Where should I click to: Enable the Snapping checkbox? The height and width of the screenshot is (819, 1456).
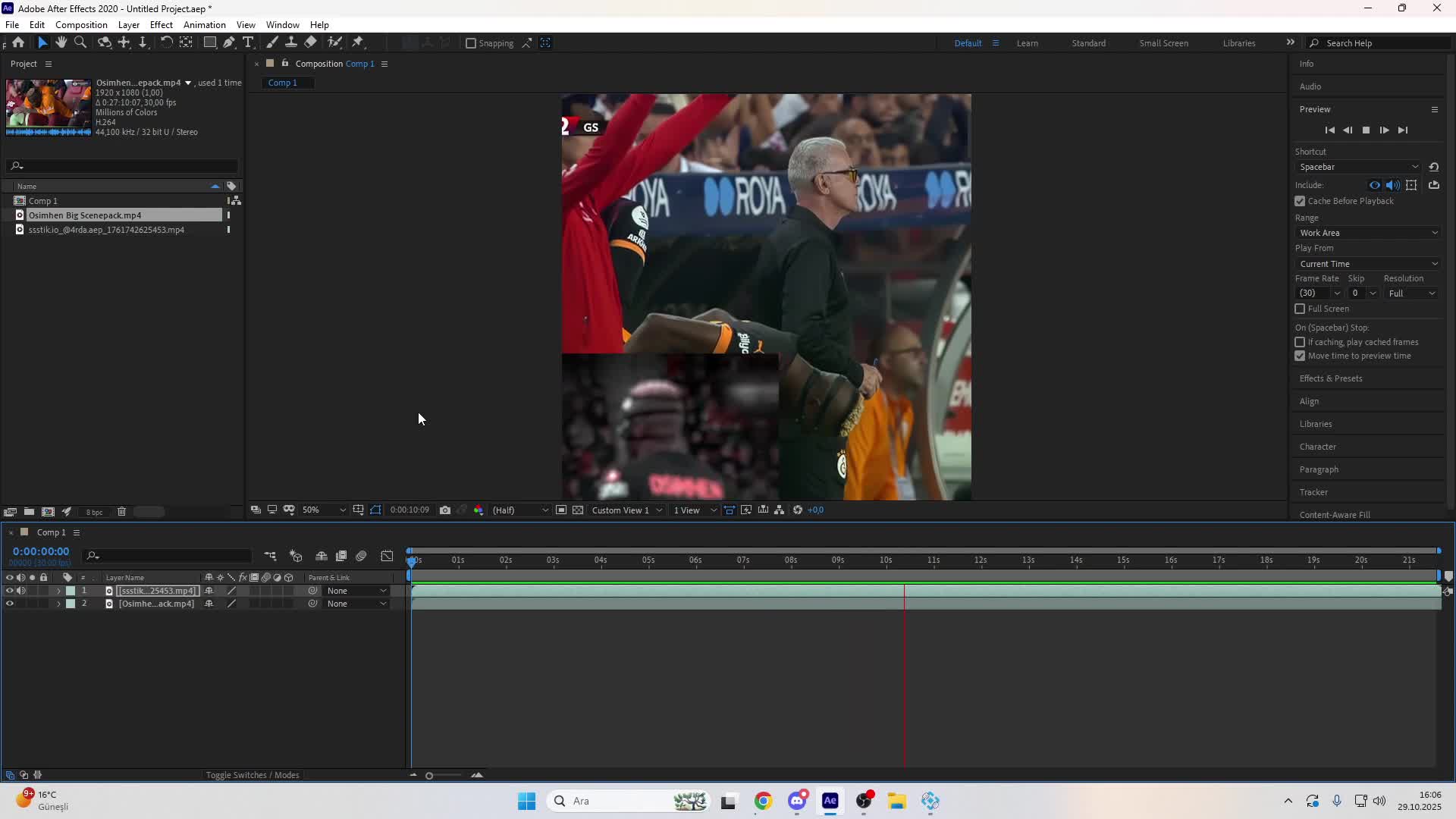click(x=471, y=43)
